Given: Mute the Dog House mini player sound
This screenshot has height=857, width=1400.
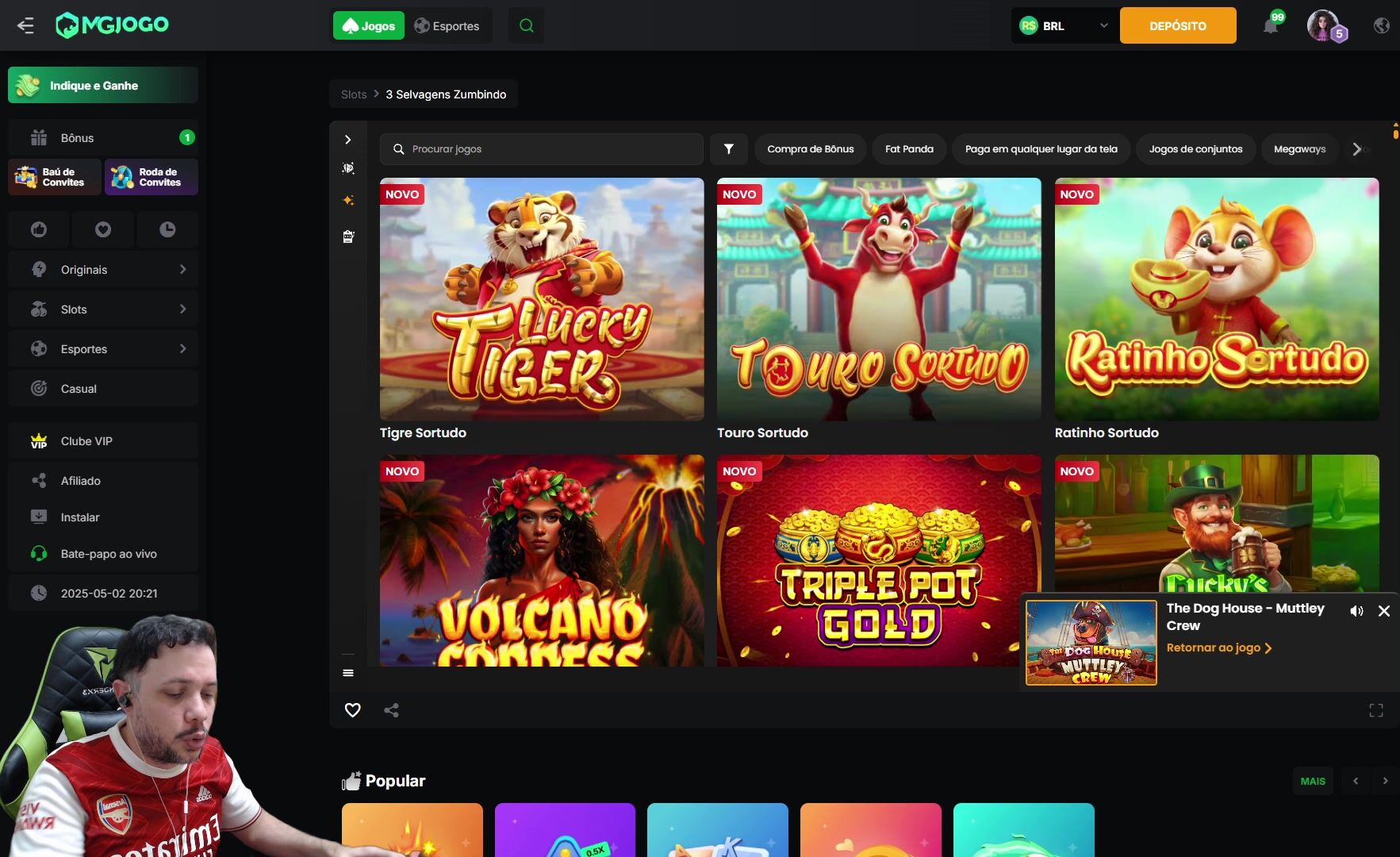Looking at the screenshot, I should [1356, 611].
